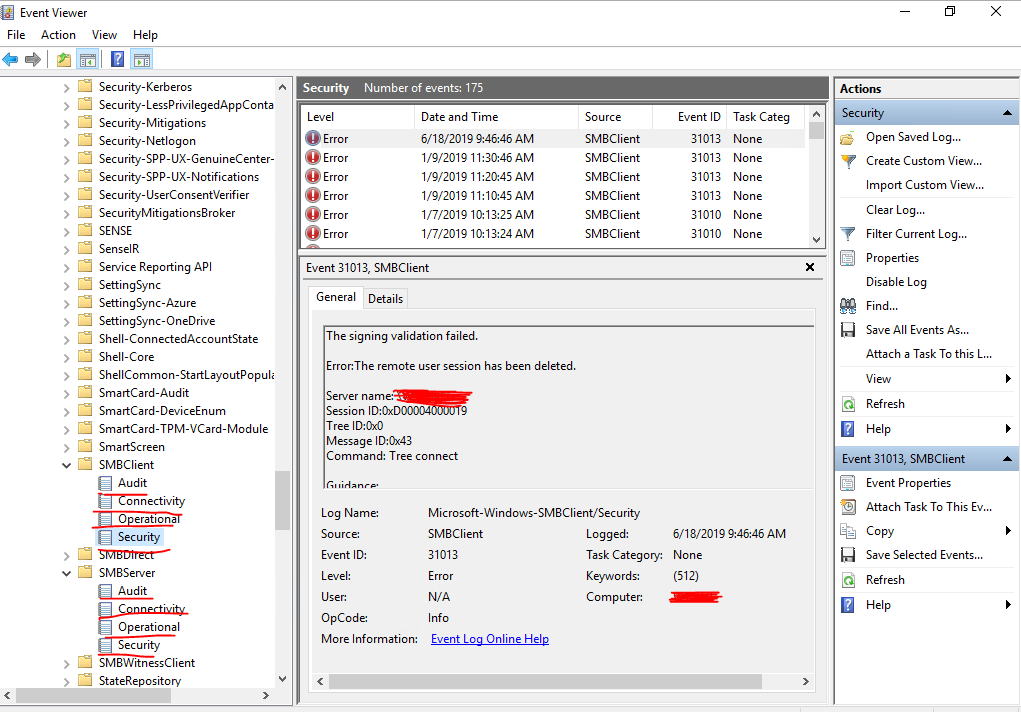
Task: Select the 1/9/2019 11:10:45 AM event row
Action: point(553,195)
